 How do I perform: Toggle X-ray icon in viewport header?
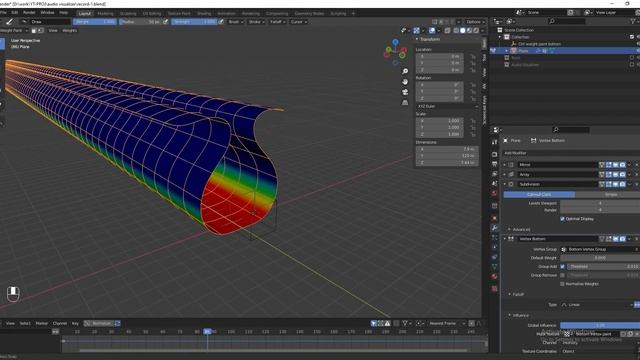[447, 30]
